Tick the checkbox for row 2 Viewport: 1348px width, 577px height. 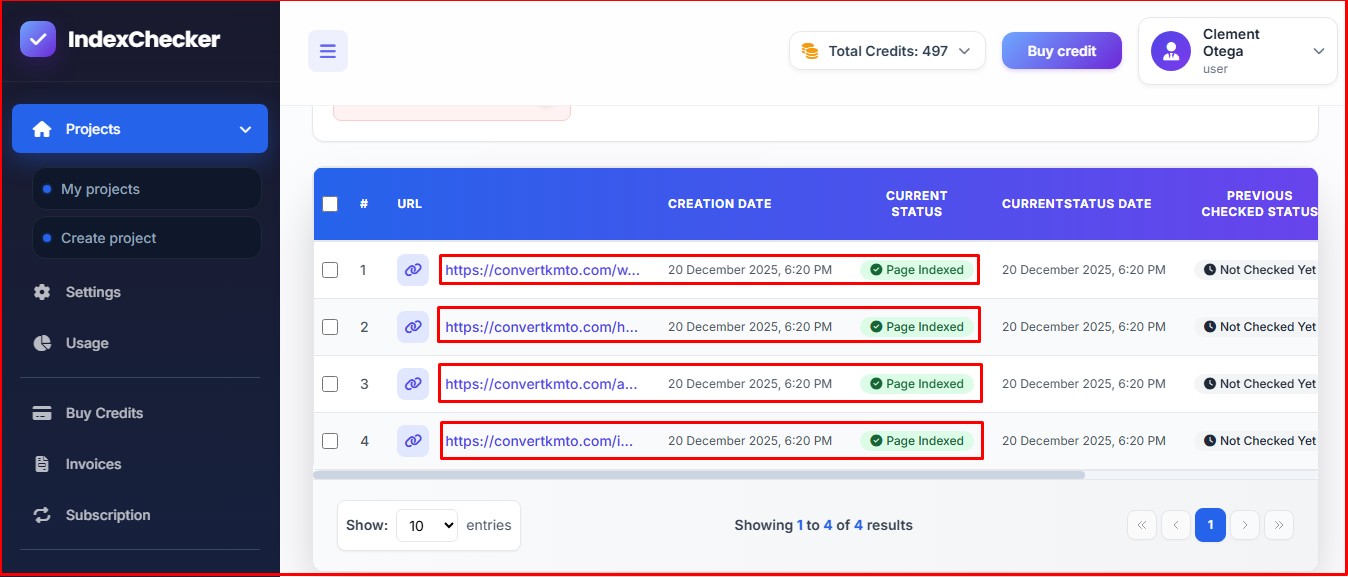coord(330,327)
